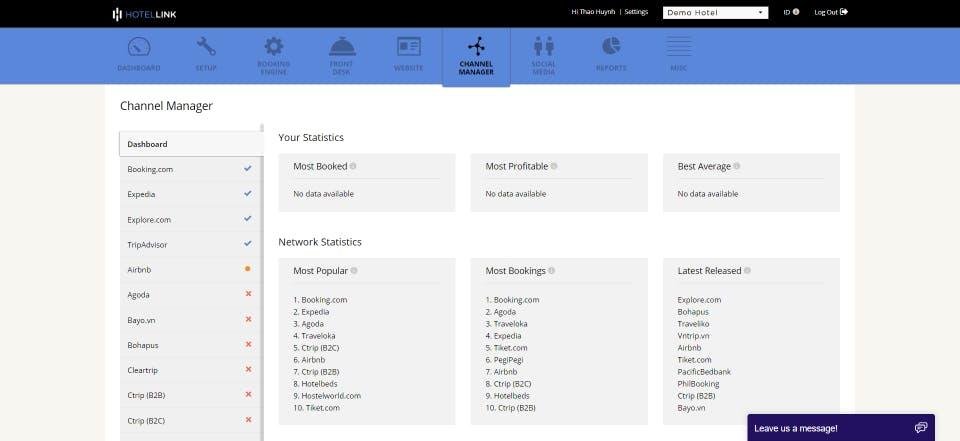Click the Log Out exit icon
The height and width of the screenshot is (441, 960).
[844, 12]
